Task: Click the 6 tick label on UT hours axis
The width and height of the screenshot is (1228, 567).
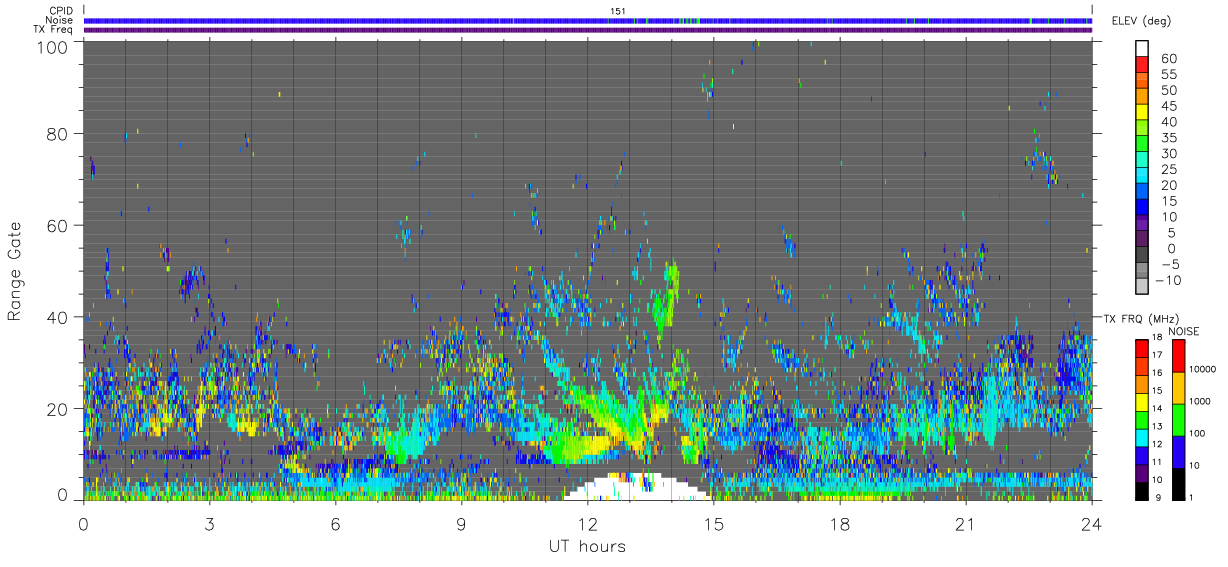Action: pyautogui.click(x=336, y=524)
